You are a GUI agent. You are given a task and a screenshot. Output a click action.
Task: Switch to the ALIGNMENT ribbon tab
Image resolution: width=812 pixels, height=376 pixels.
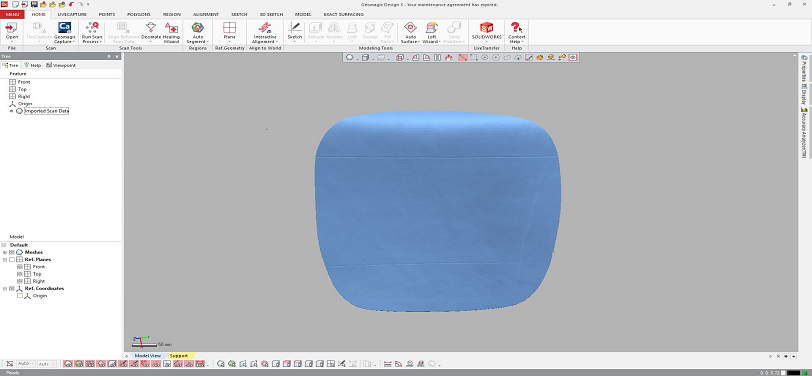coord(206,15)
